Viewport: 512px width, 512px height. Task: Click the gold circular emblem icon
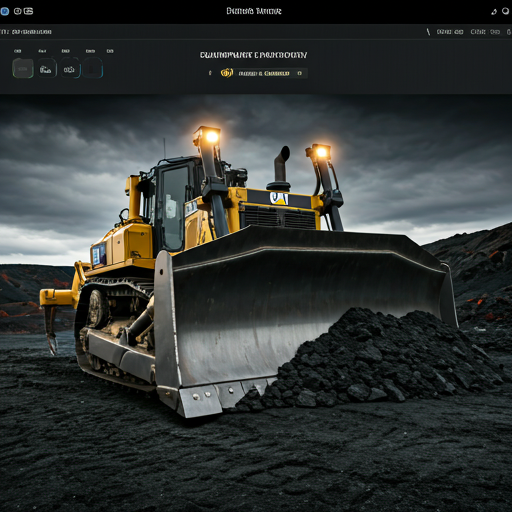[226, 73]
